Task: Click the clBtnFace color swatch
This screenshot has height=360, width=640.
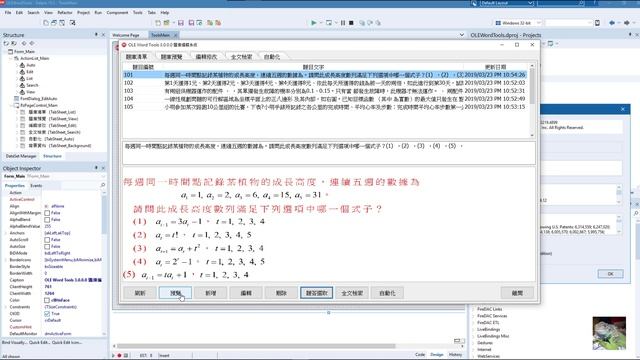Action: tap(47, 300)
